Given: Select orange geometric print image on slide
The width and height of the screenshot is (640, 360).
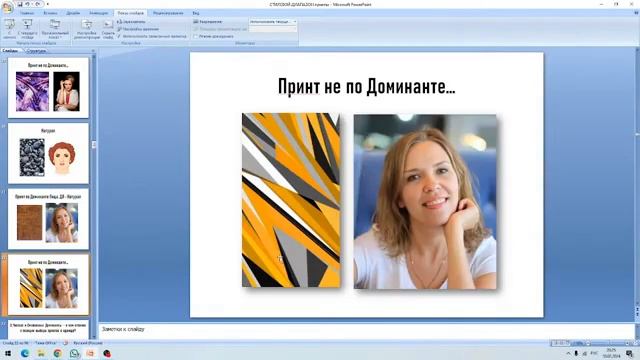Looking at the screenshot, I should 291,200.
